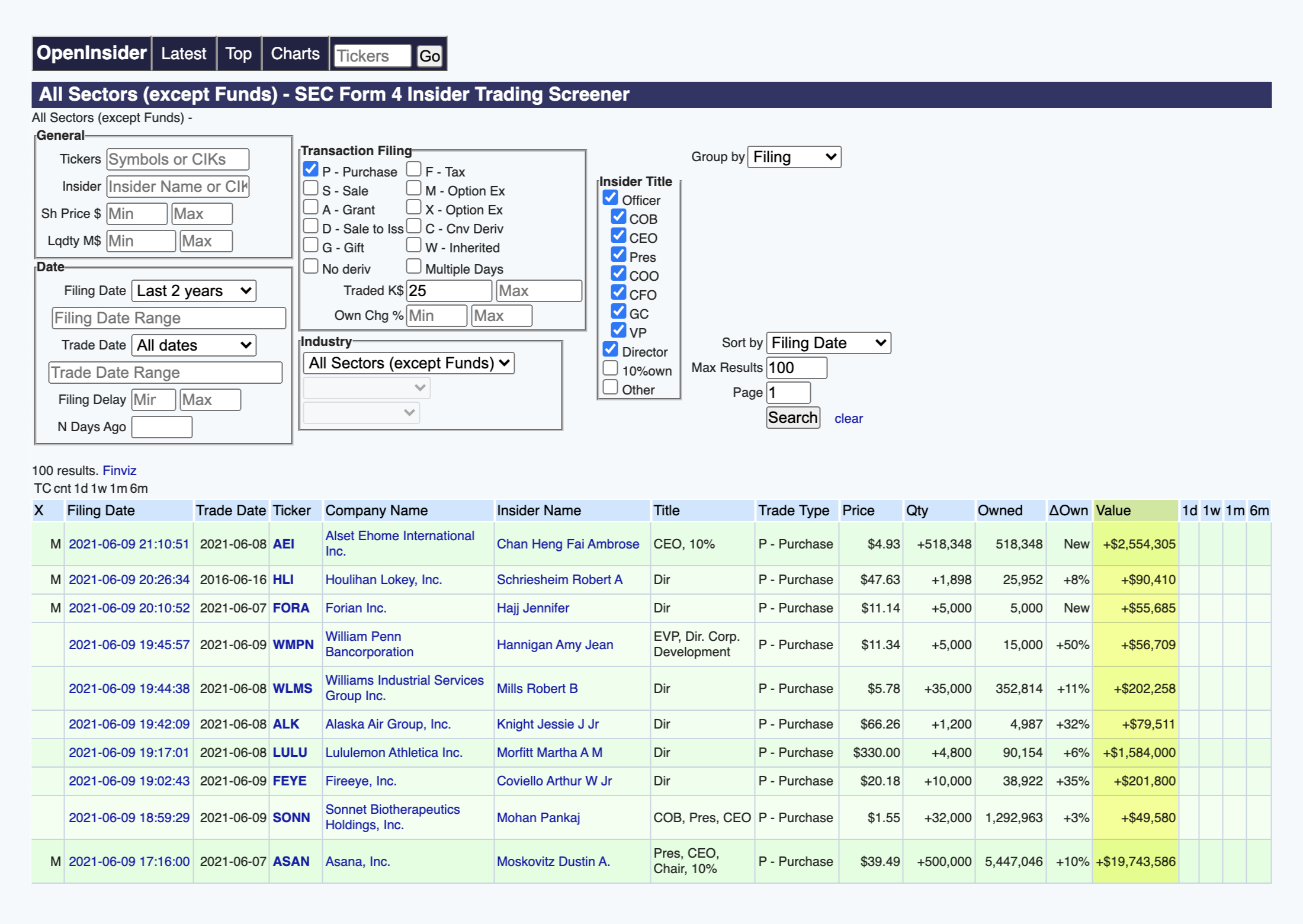Click the Max Results field
Image resolution: width=1303 pixels, height=924 pixels.
[797, 368]
